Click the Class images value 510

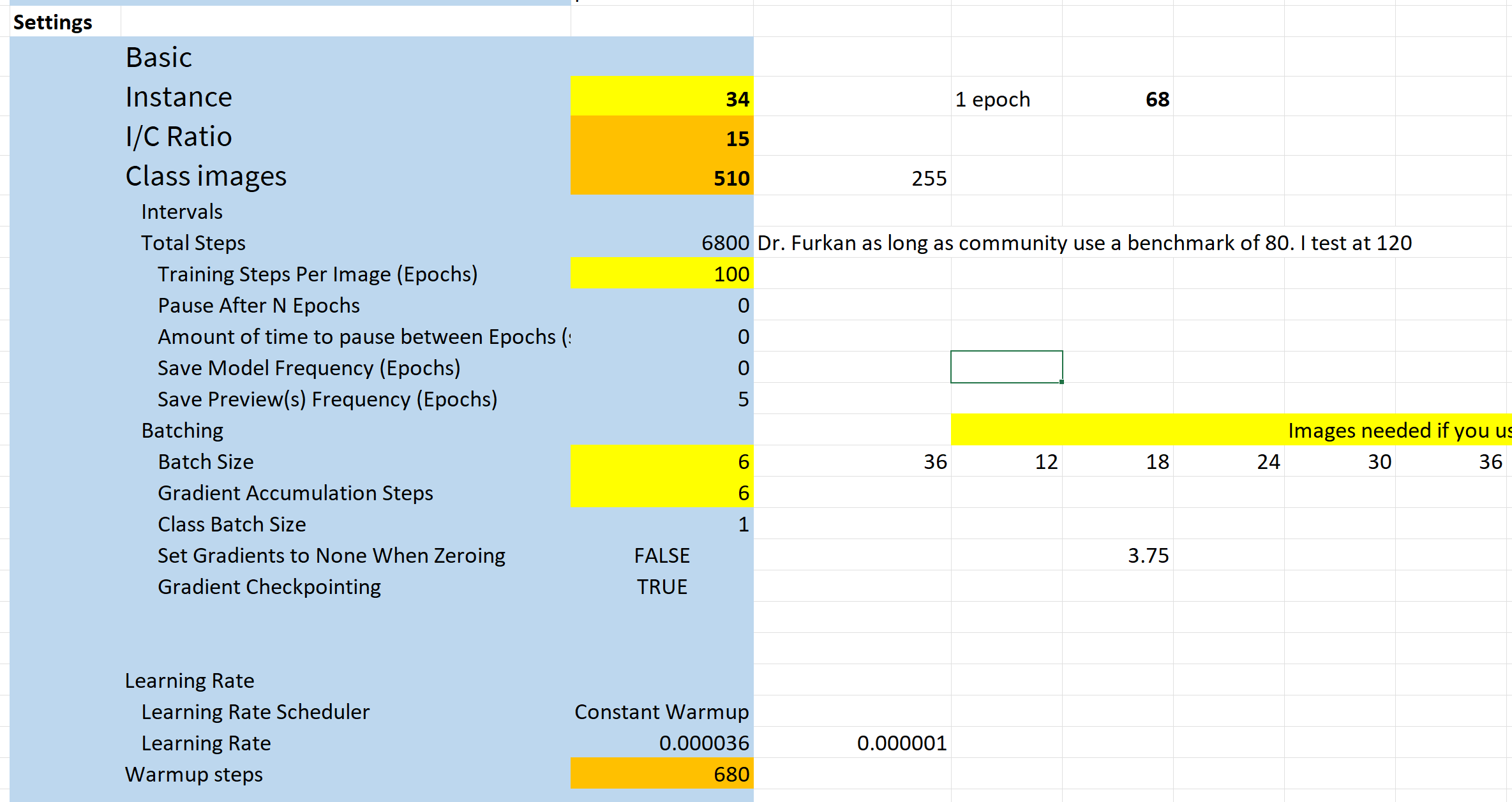662,177
